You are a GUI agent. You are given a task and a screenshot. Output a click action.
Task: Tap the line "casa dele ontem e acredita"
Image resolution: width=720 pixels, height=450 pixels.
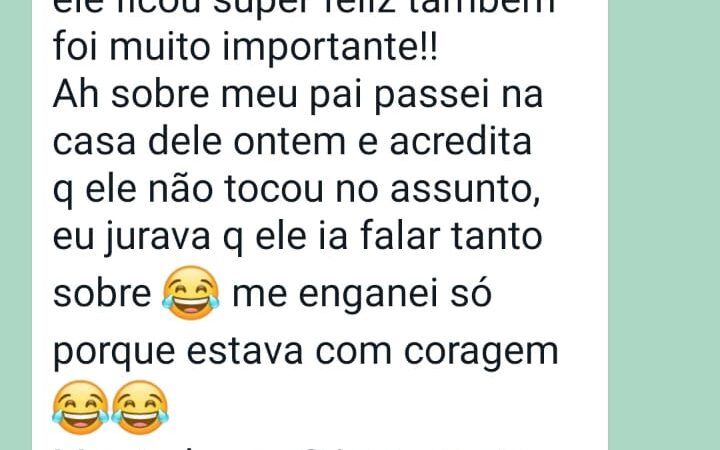(292, 142)
